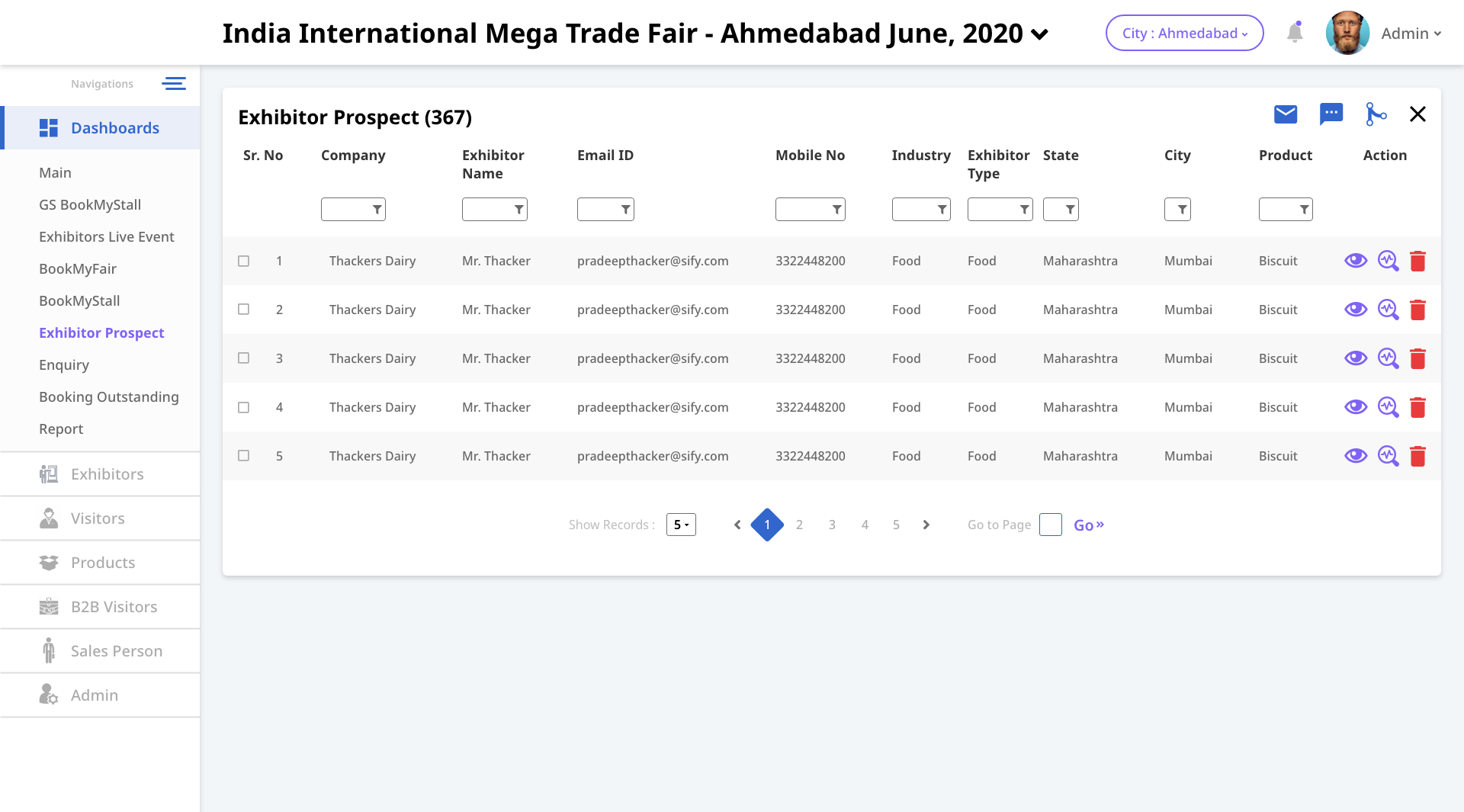Click the merge branch icon
The image size is (1464, 812).
point(1376,114)
